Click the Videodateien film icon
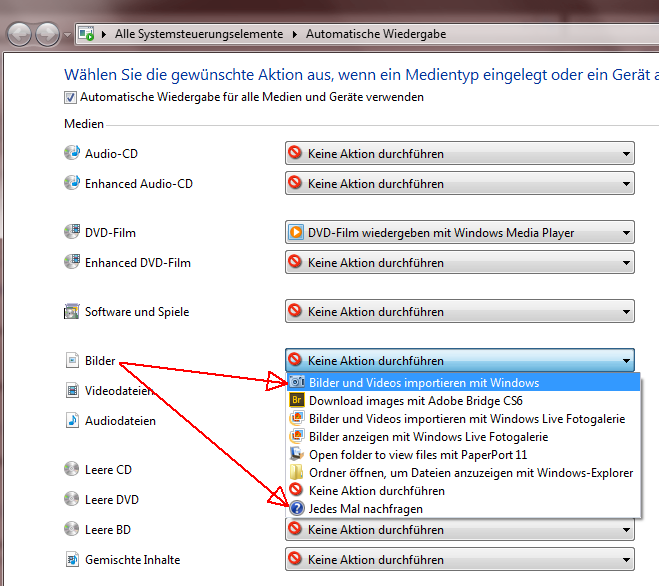 (72, 391)
